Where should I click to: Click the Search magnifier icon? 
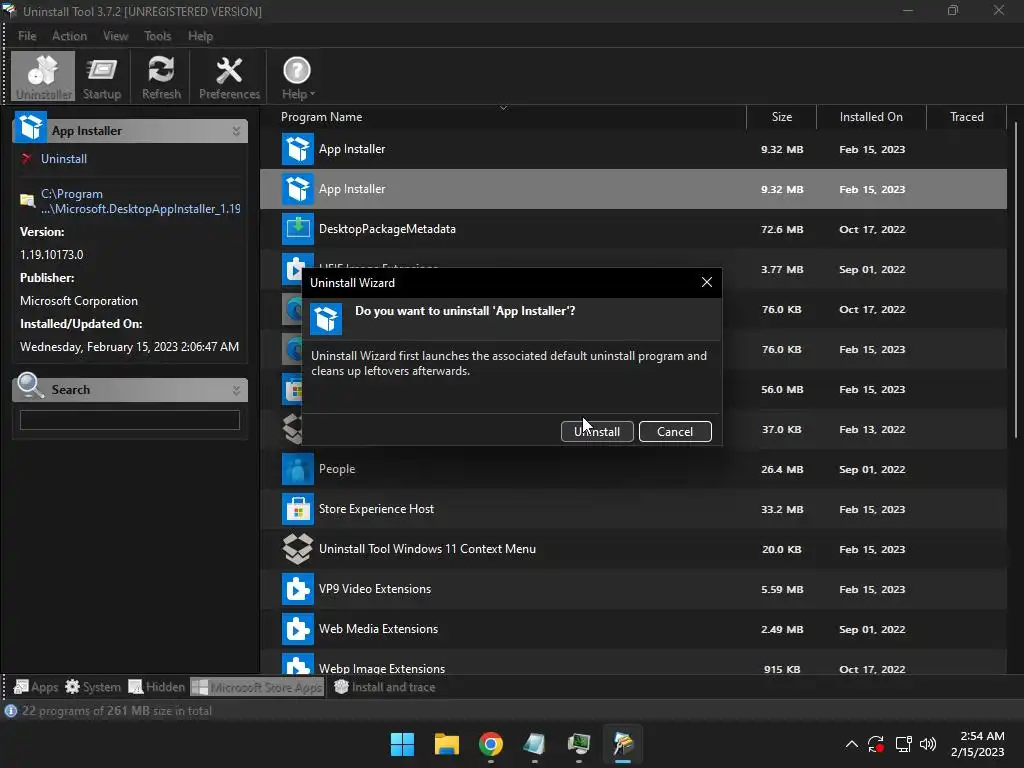(x=30, y=385)
